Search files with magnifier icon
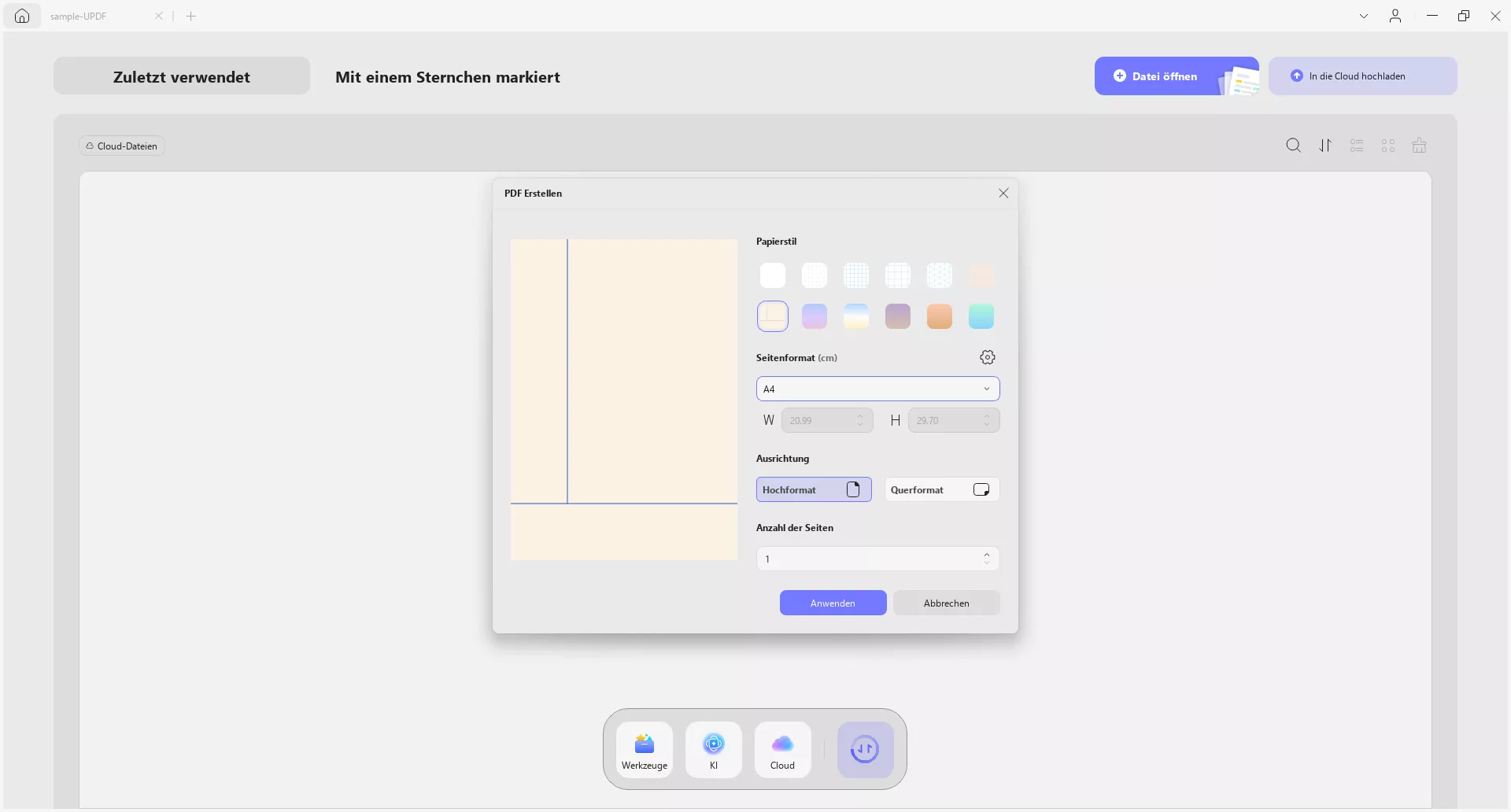This screenshot has width=1511, height=812. point(1293,146)
